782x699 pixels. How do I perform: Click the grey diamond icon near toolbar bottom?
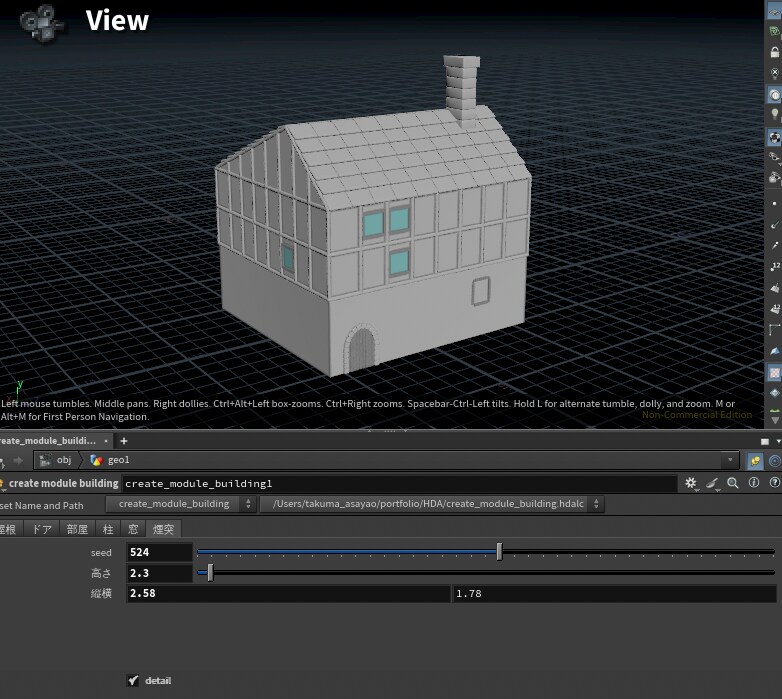click(775, 393)
